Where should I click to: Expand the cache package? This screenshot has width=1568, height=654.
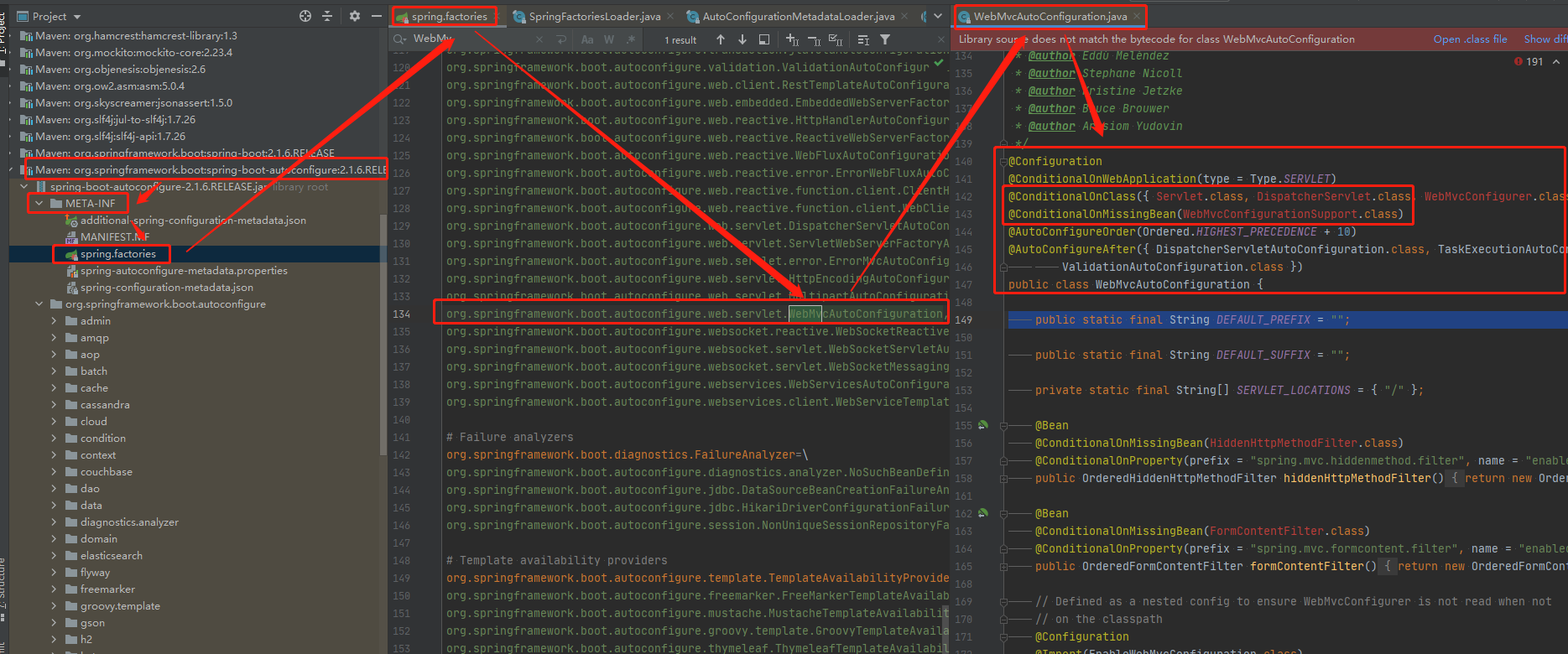coord(54,388)
